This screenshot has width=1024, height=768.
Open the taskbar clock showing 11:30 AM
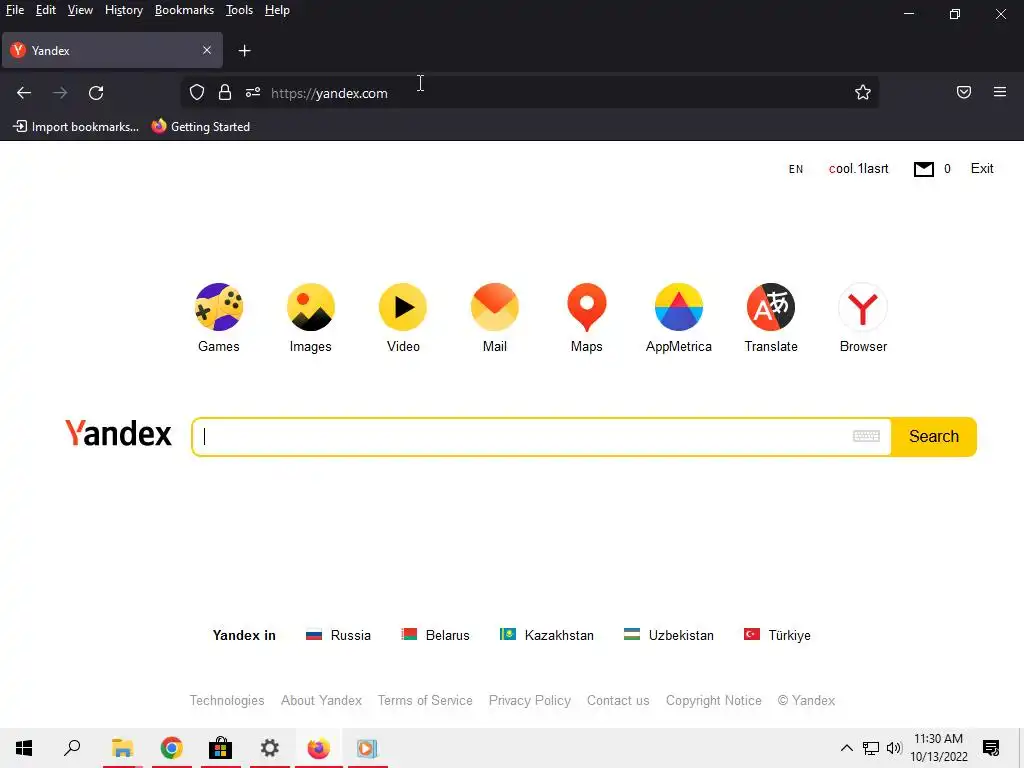pyautogui.click(x=938, y=748)
